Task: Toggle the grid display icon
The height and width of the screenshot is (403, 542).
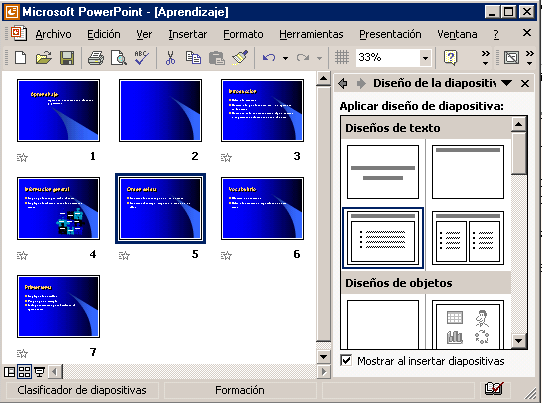Action: tap(342, 57)
